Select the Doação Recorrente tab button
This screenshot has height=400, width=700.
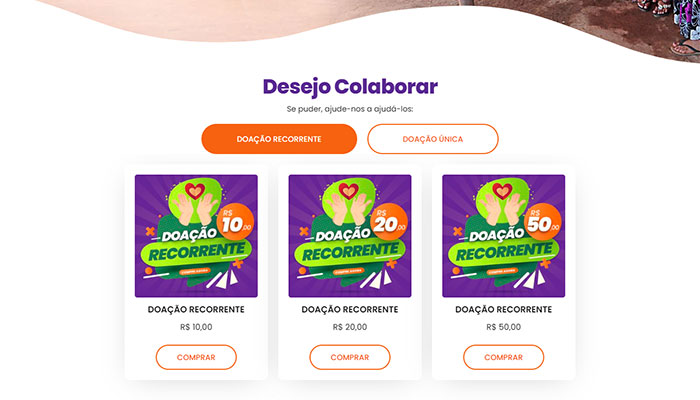point(279,139)
